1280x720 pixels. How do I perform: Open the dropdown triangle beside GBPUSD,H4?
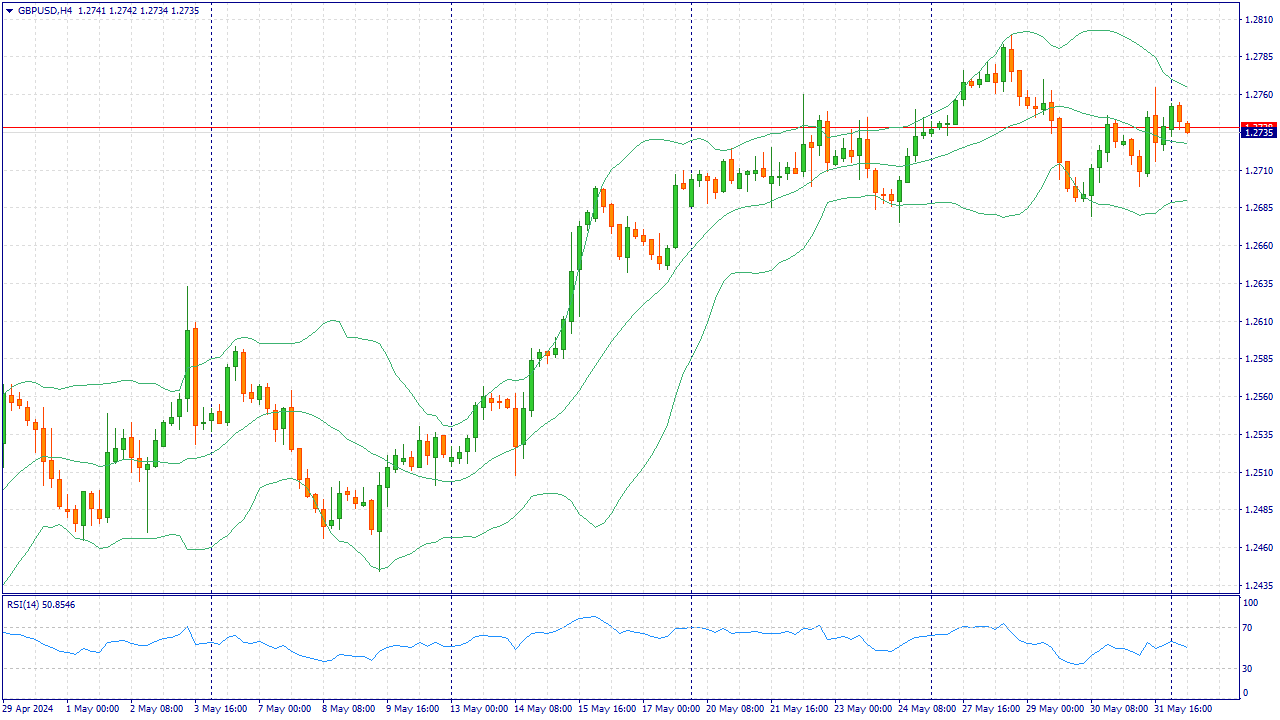pyautogui.click(x=9, y=10)
